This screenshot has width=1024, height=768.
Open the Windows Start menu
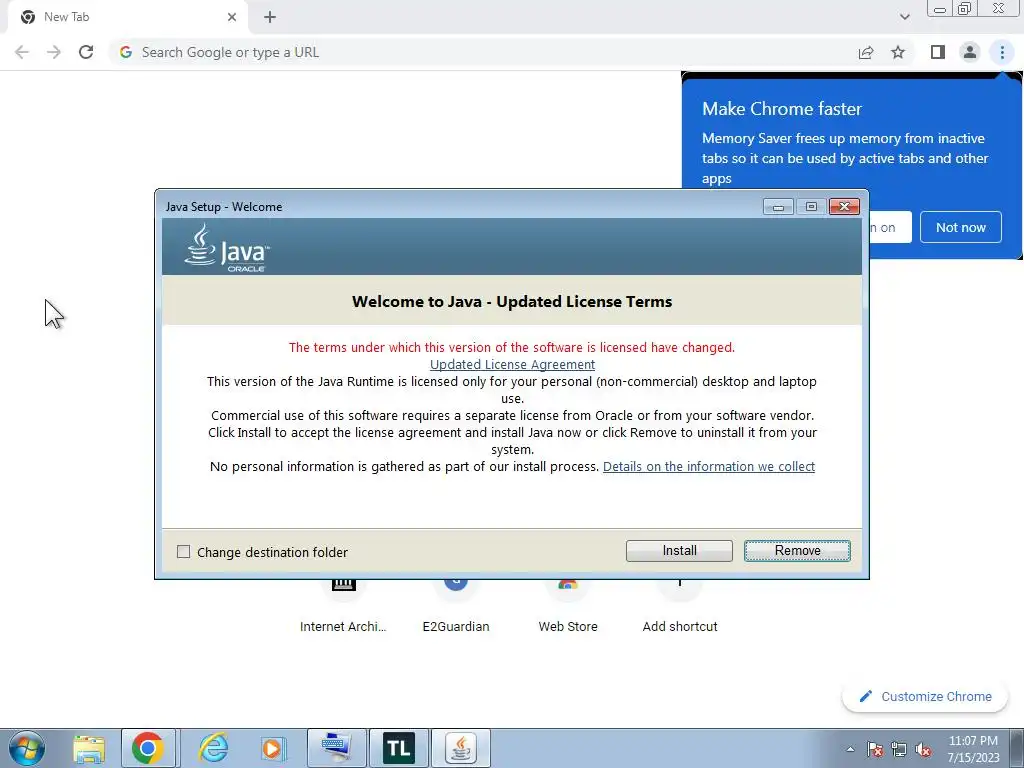27,748
